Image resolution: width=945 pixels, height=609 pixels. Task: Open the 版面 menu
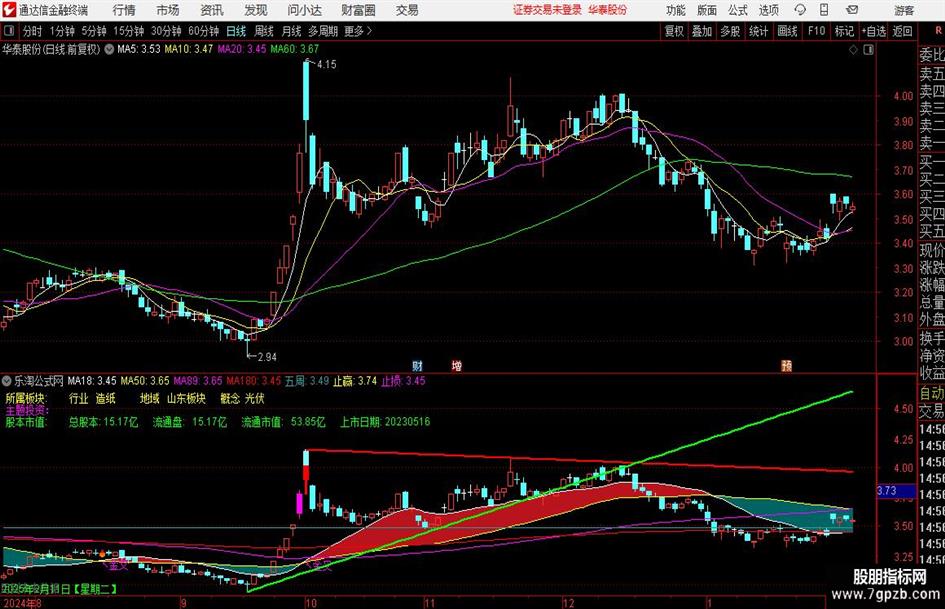706,10
